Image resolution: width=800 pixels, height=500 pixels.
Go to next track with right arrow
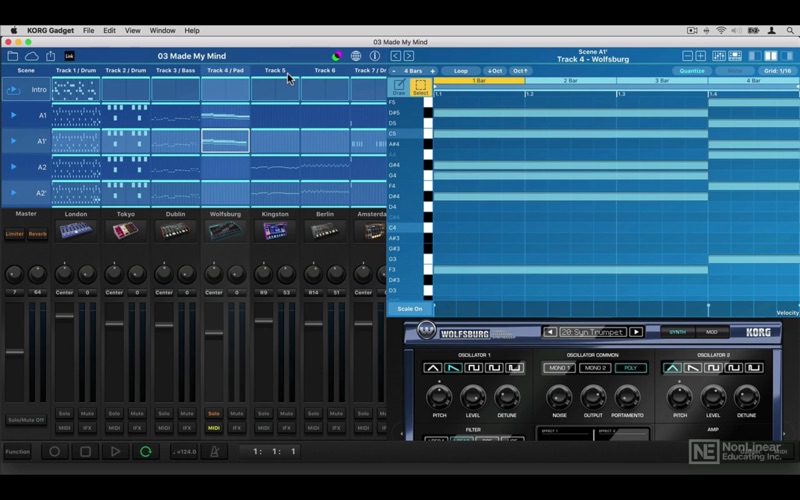(409, 56)
